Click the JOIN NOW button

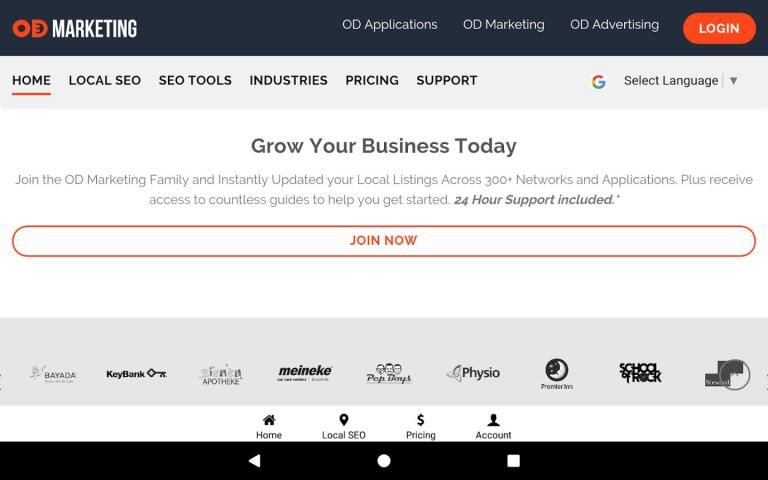383,241
